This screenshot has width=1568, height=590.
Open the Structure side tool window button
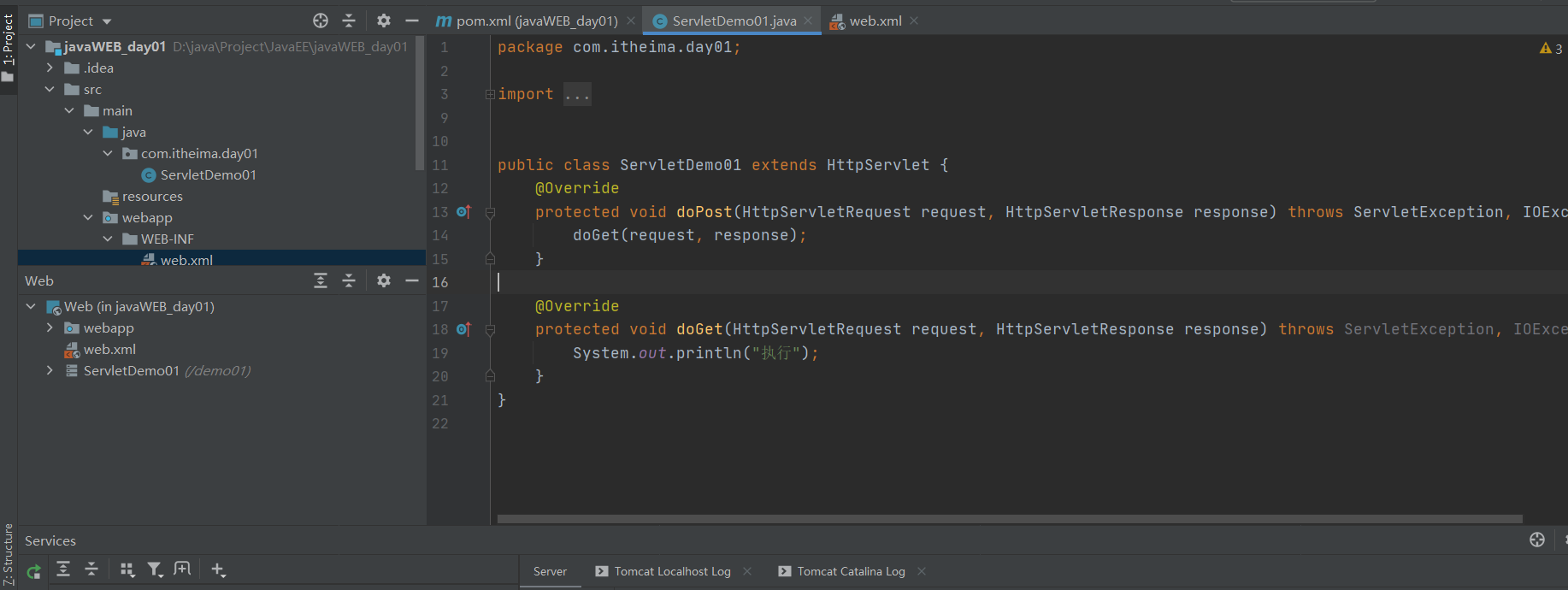pyautogui.click(x=9, y=555)
